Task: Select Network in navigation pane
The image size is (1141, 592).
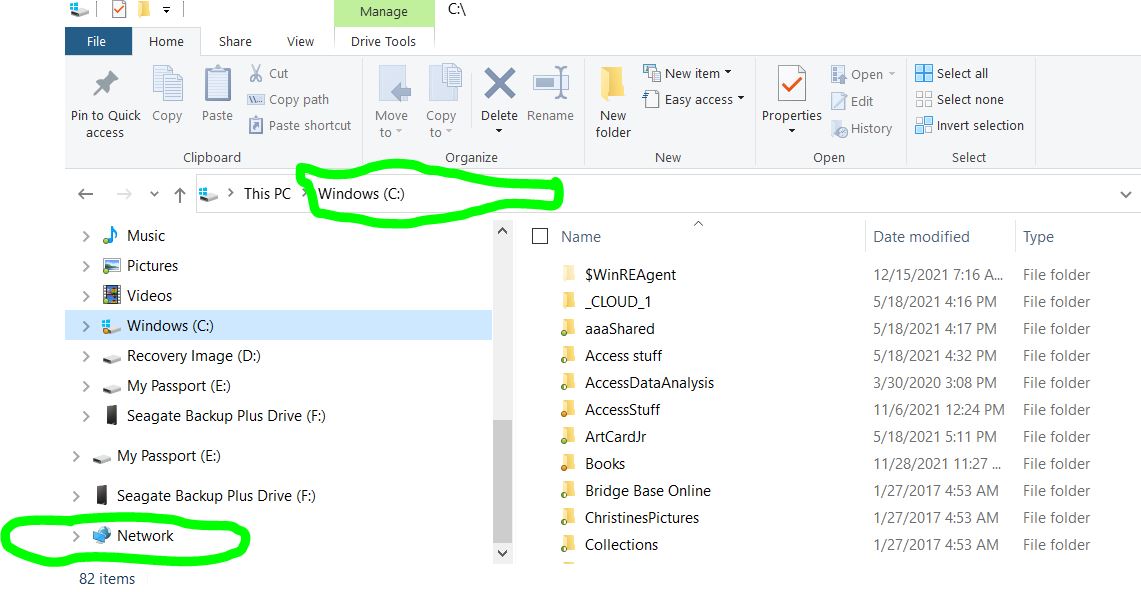Action: 145,536
